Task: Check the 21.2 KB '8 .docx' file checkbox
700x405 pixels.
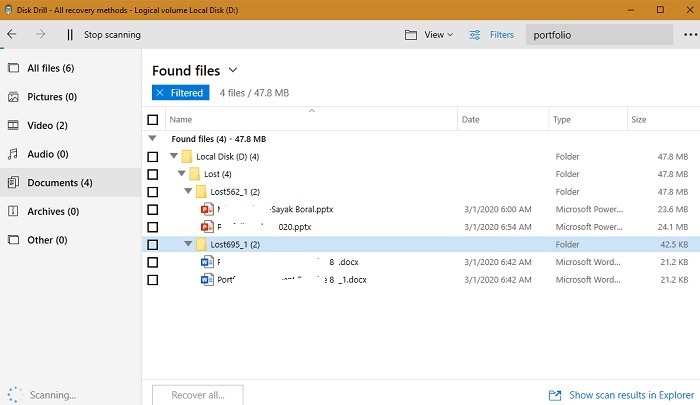Action: tap(153, 262)
